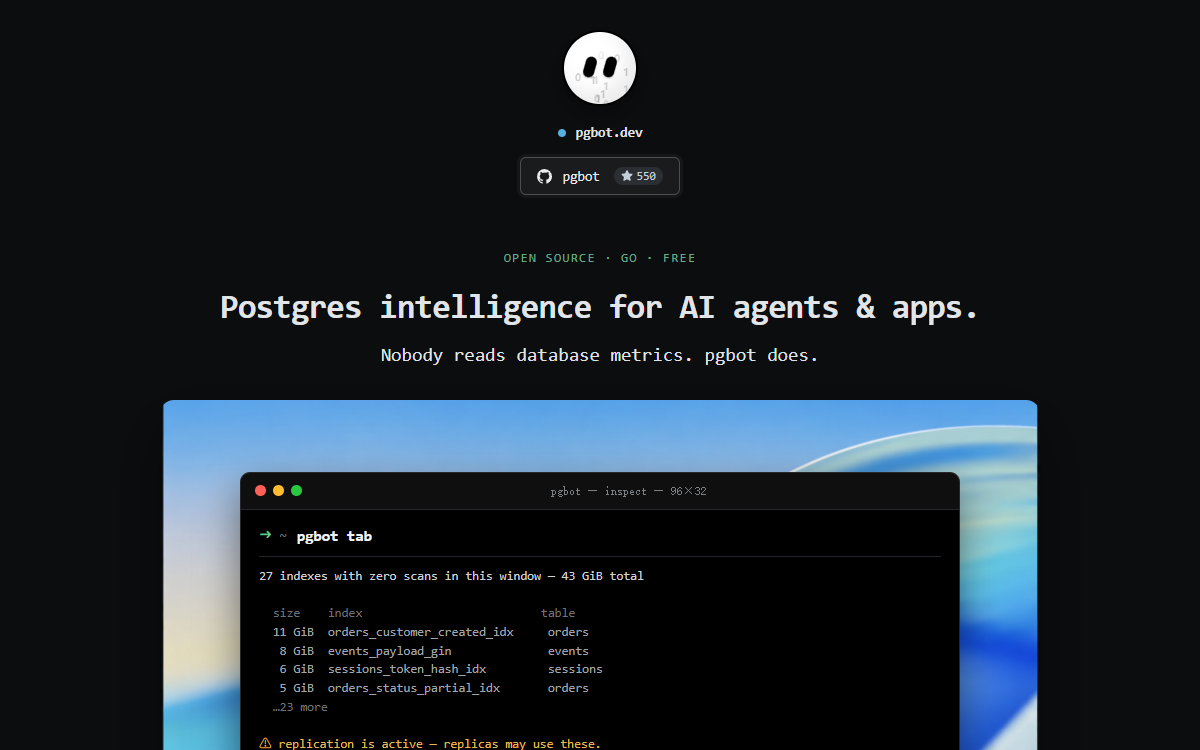Click the 'replication is active' warning text

[x=440, y=744]
